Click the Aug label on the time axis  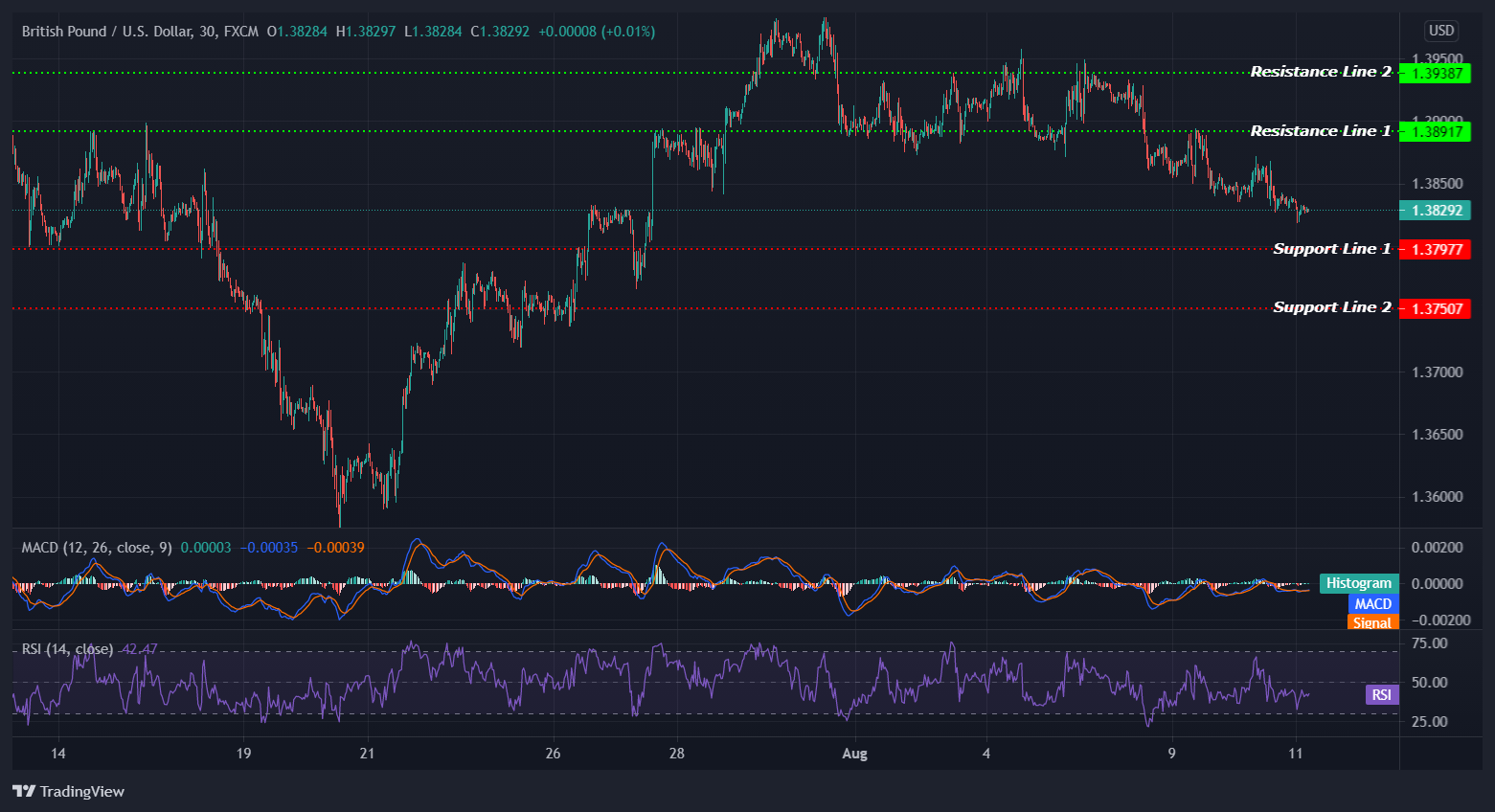(x=853, y=754)
